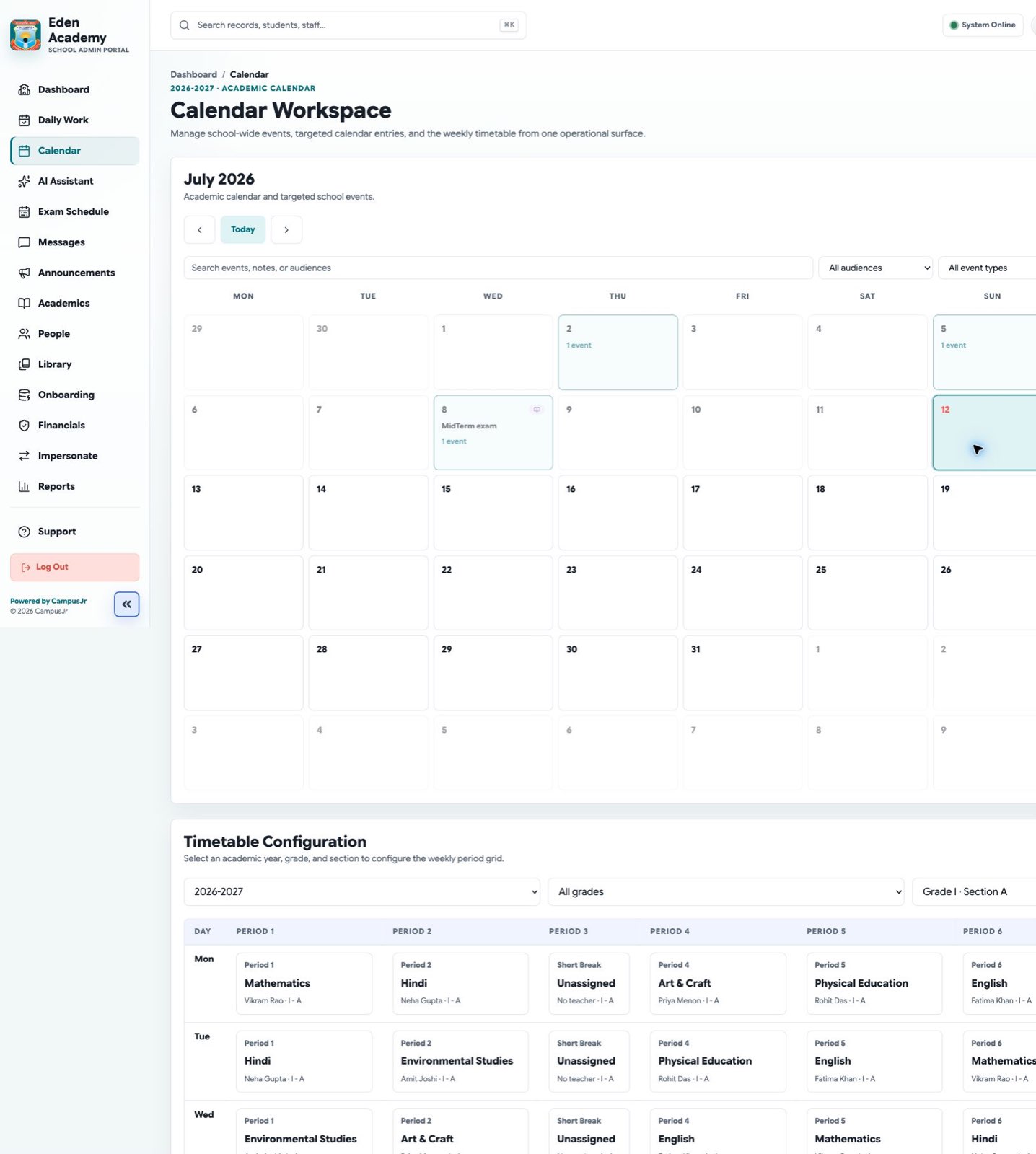Screen dimensions: 1036x1154
Task: Open Wednesday Period 1 Environmental Studies card
Action: (x=304, y=1132)
